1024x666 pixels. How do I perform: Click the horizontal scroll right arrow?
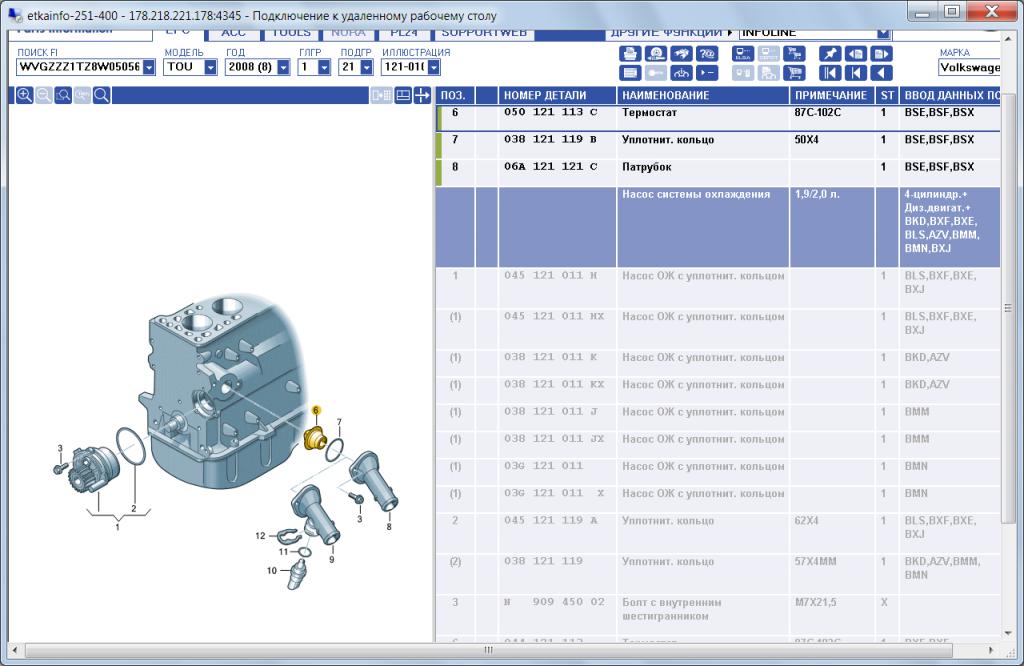[991, 650]
